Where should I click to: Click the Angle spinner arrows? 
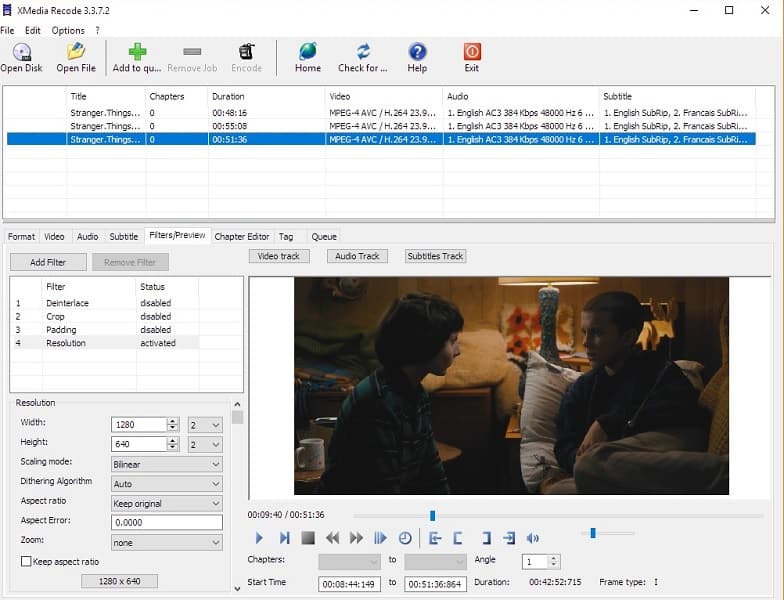554,562
